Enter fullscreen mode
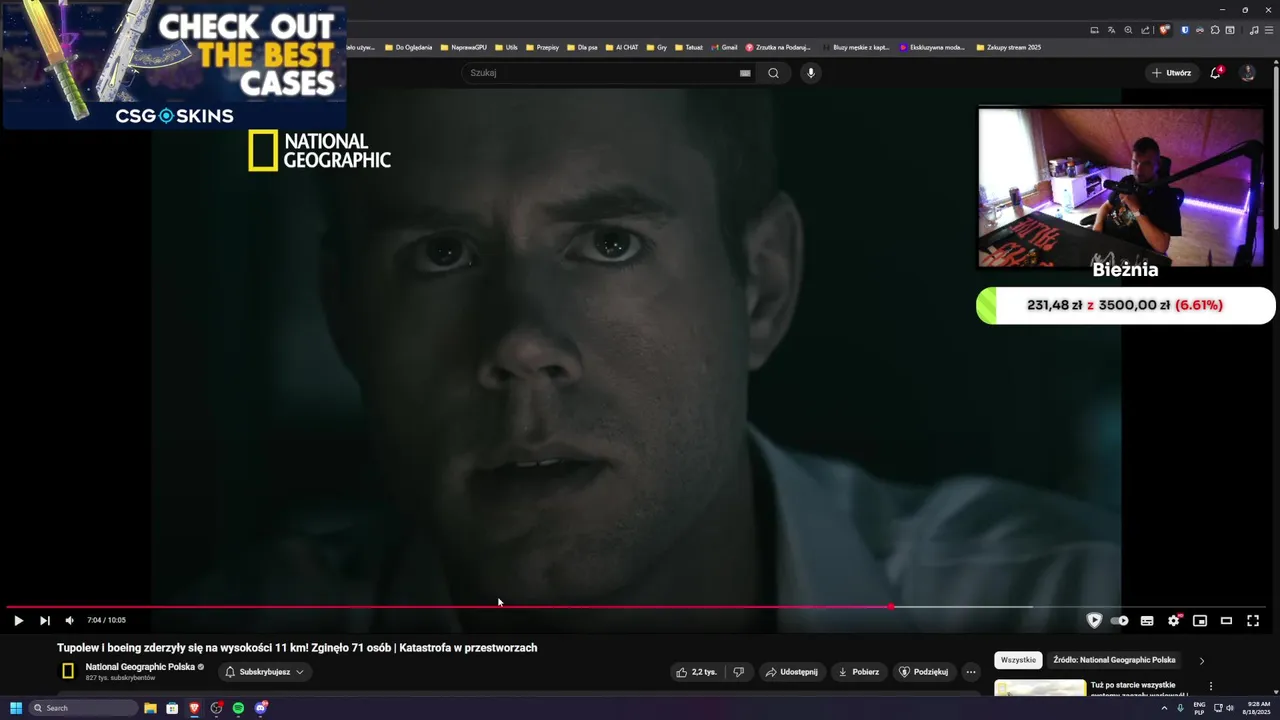The height and width of the screenshot is (720, 1280). pos(1253,620)
